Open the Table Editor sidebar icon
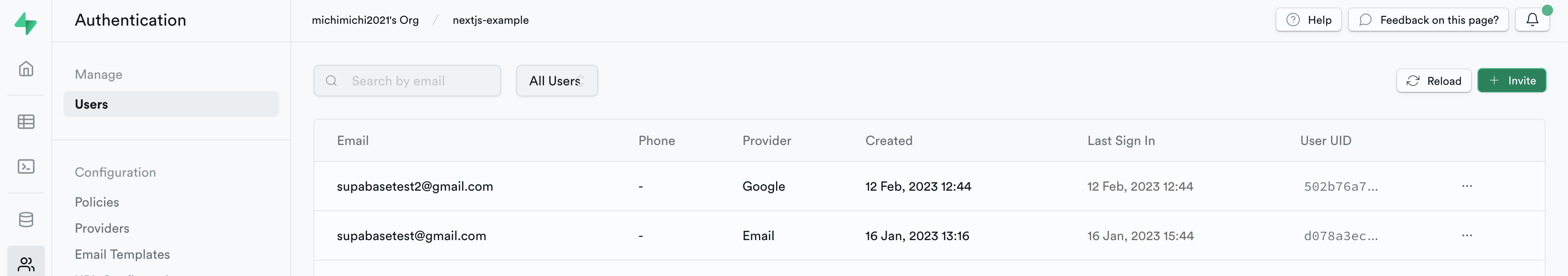 pyautogui.click(x=26, y=122)
